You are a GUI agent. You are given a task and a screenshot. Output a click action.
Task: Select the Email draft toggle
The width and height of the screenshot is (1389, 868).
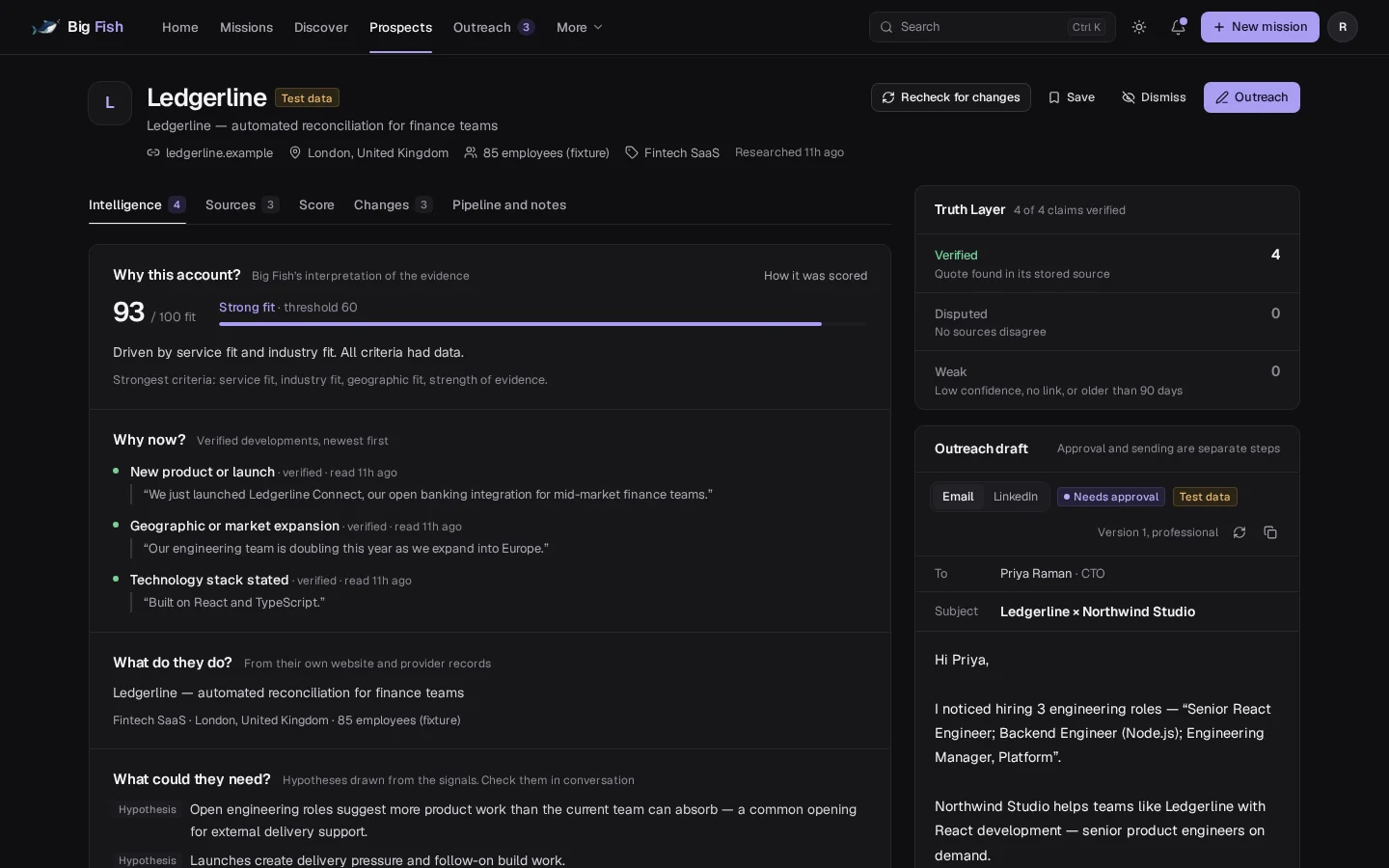(x=958, y=497)
